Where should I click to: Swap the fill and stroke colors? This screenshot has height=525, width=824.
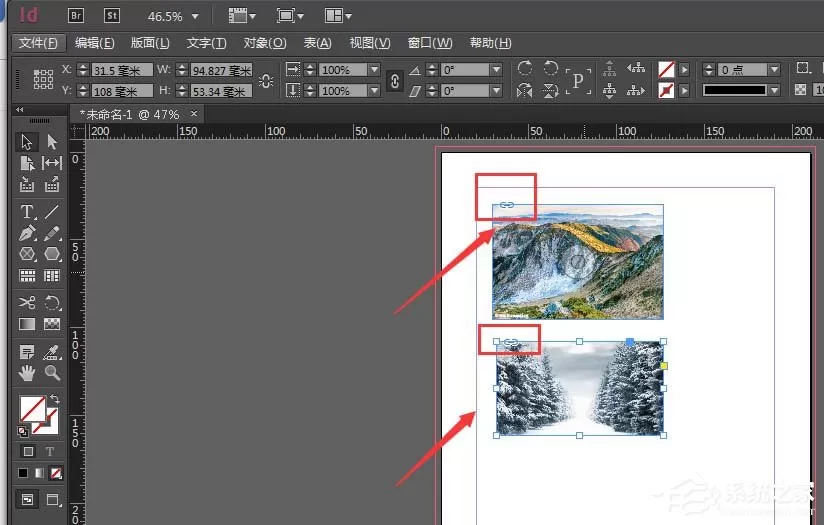[x=55, y=399]
